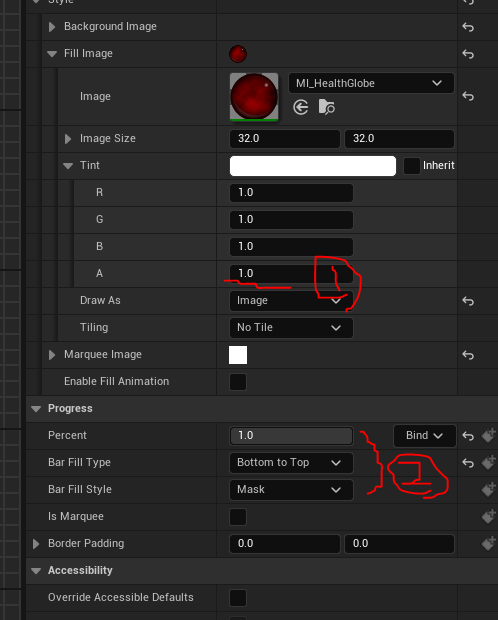Reset Marquee Image to default arrow
Screen dimensions: 498x620
tap(468, 355)
